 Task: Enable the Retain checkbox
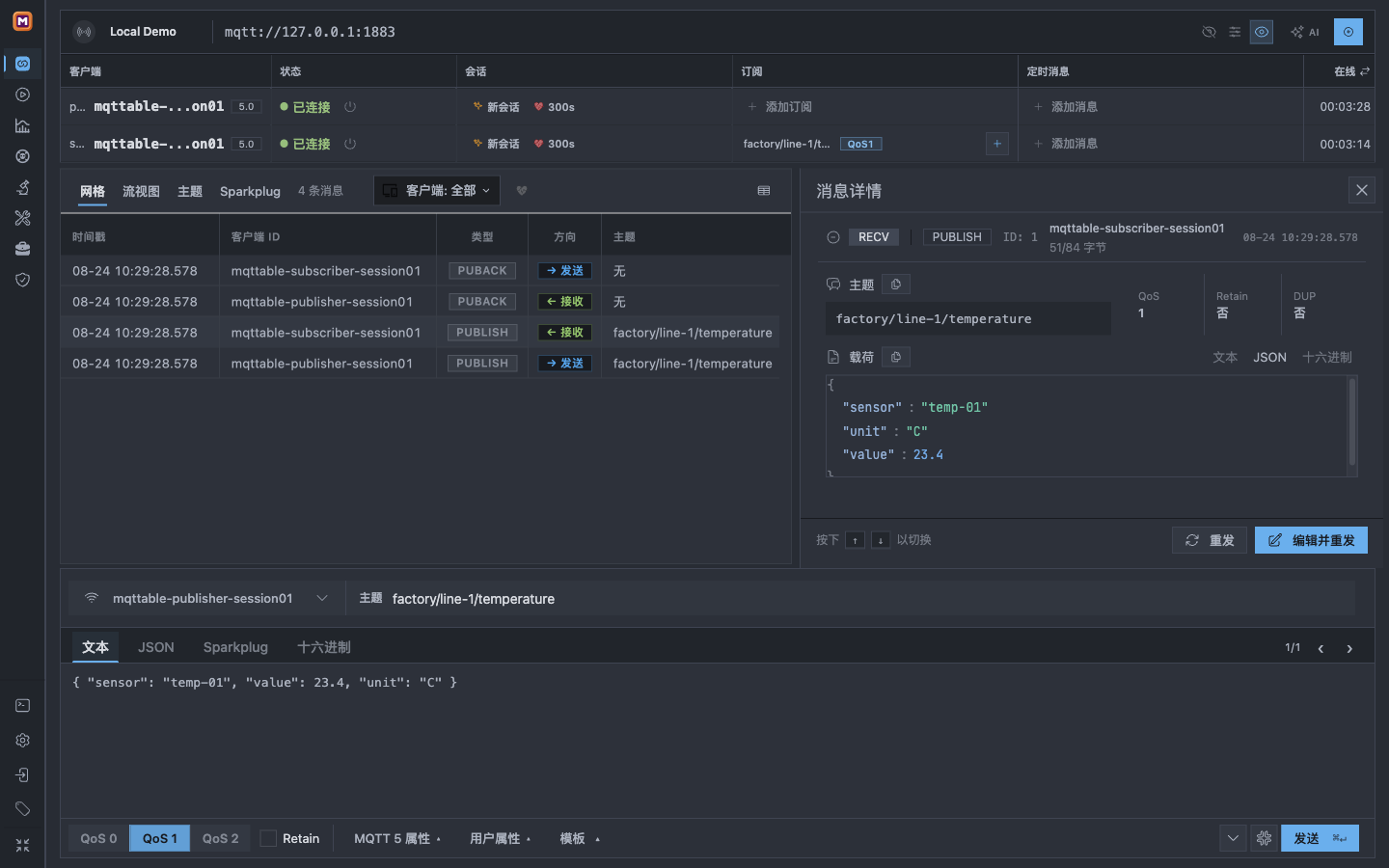[268, 838]
